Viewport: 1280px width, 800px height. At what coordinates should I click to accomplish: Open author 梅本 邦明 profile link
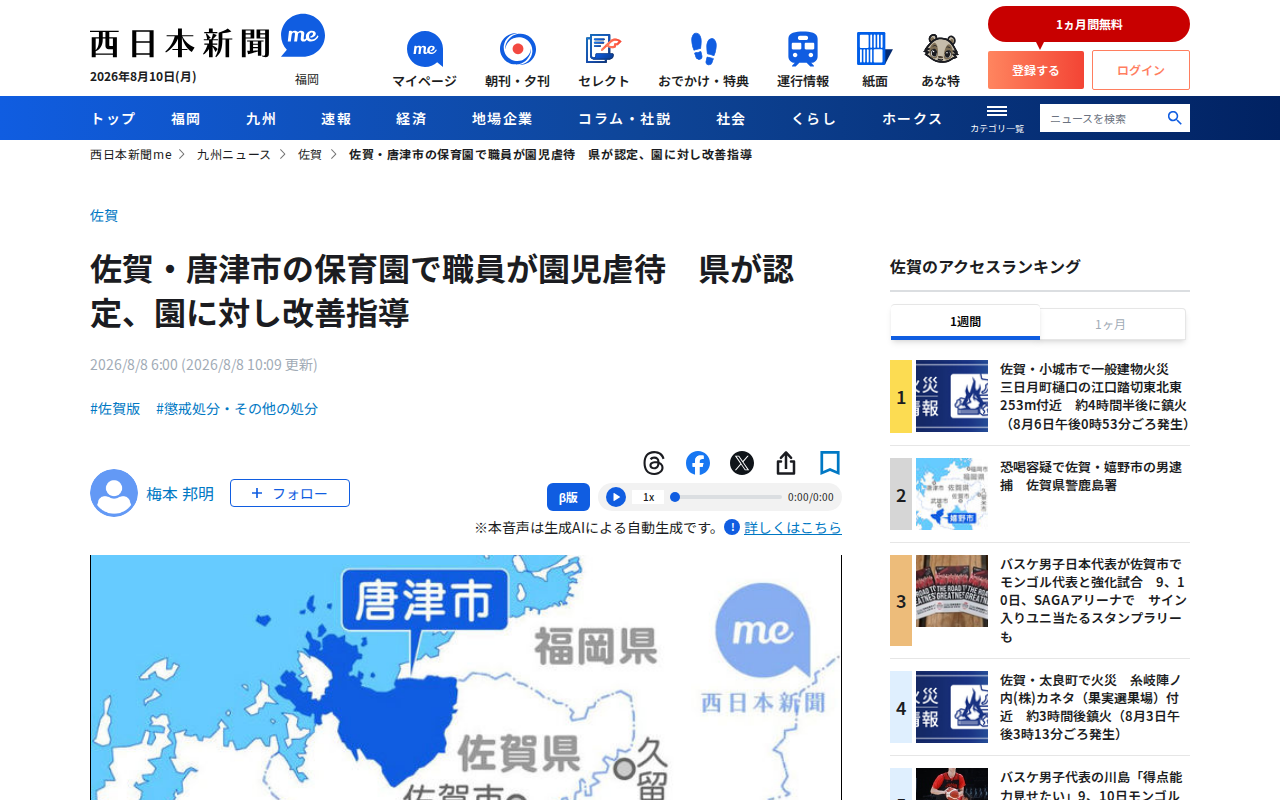pyautogui.click(x=180, y=494)
